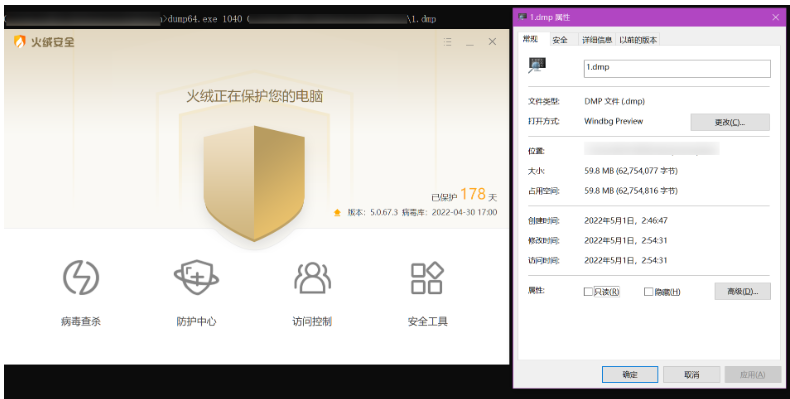The width and height of the screenshot is (790, 399).
Task: Click the dump64.exe 1040 command text
Action: [x=205, y=19]
